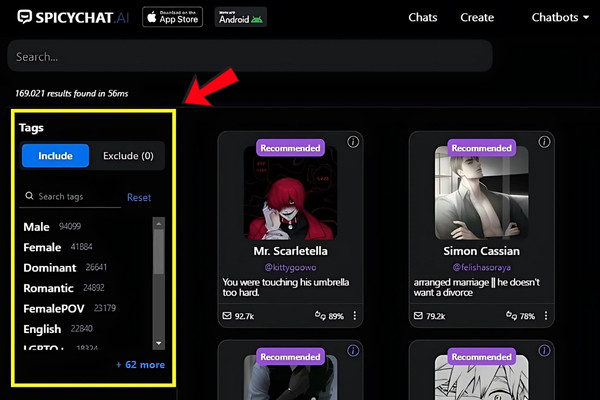600x400 pixels.
Task: Click the Search tags input field
Action: tap(75, 197)
